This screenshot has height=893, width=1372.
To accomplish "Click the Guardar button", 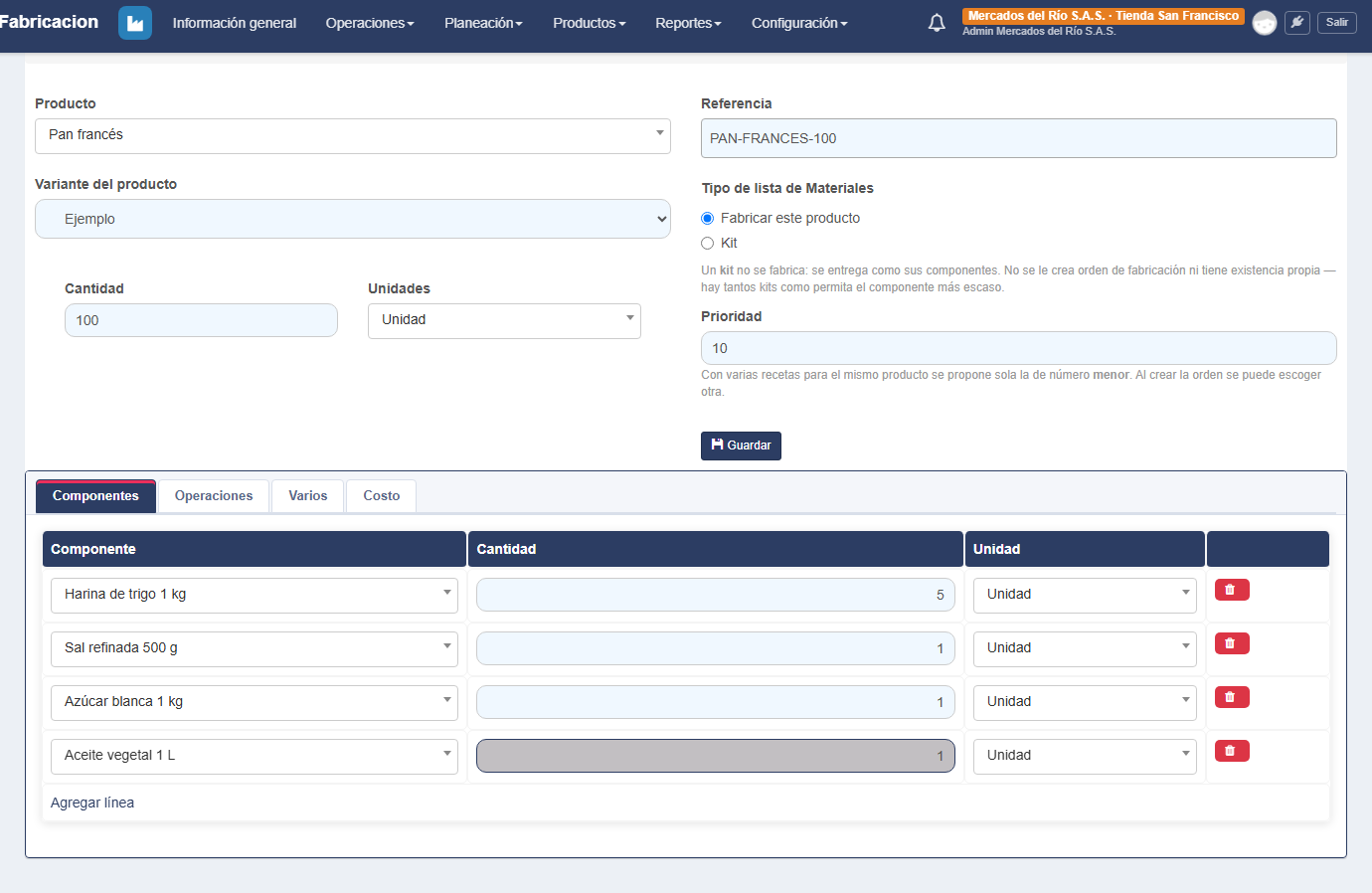I will (741, 446).
